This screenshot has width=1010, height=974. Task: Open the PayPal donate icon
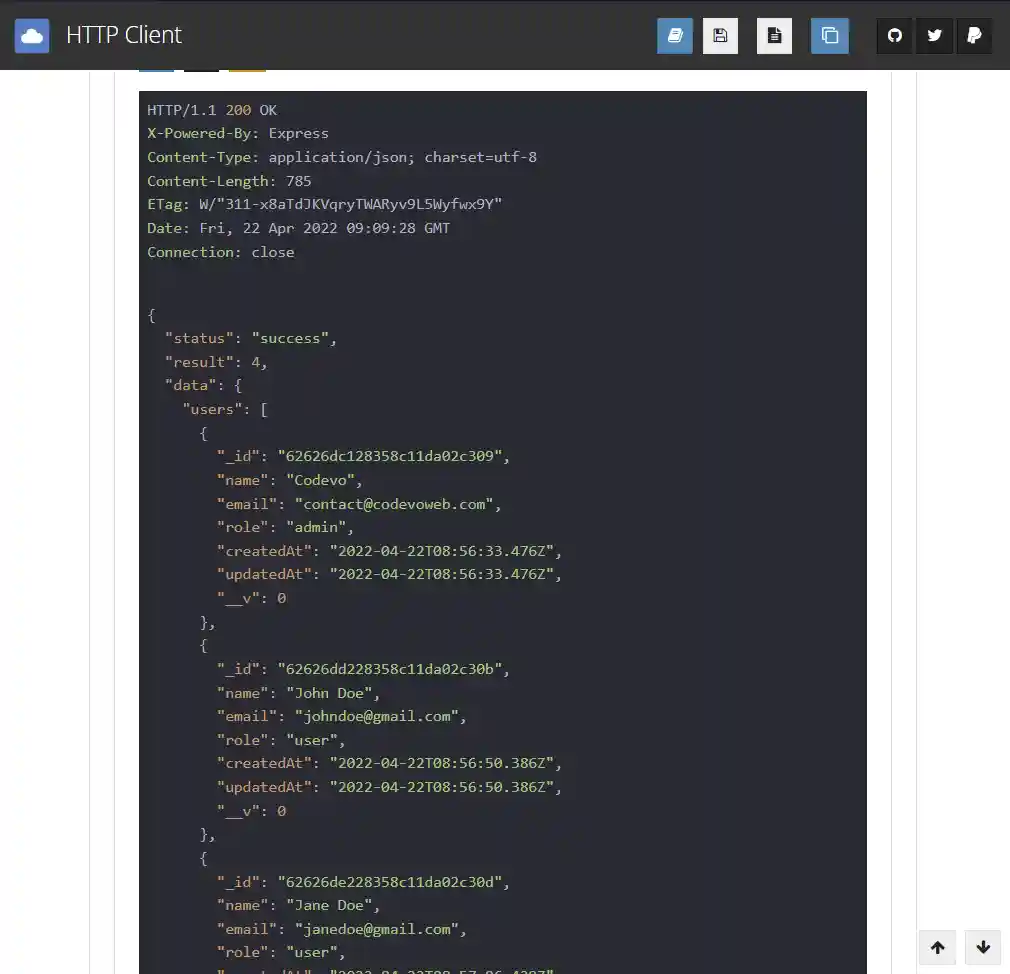click(x=974, y=36)
